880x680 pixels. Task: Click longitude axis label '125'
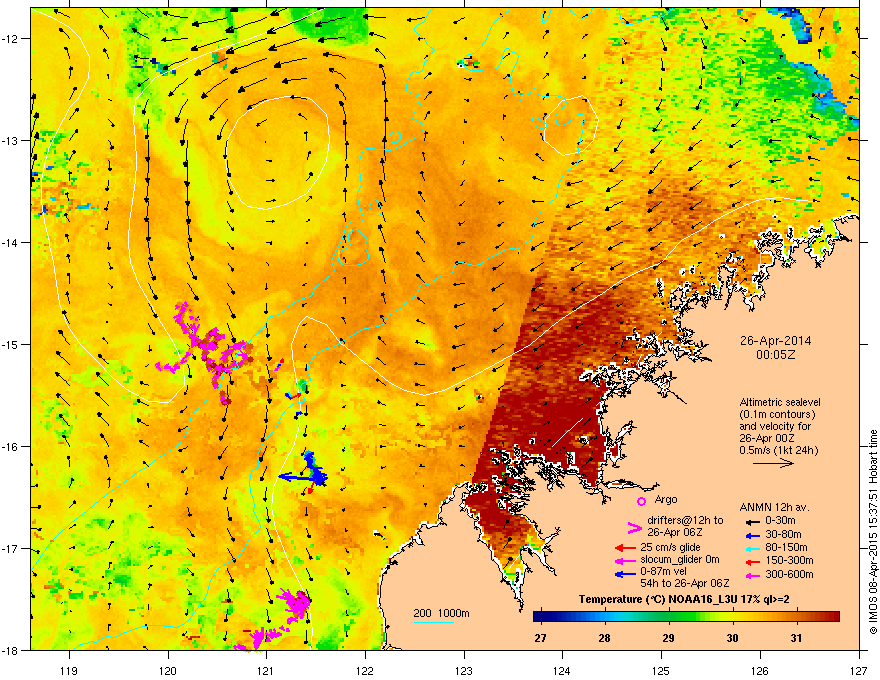661,670
